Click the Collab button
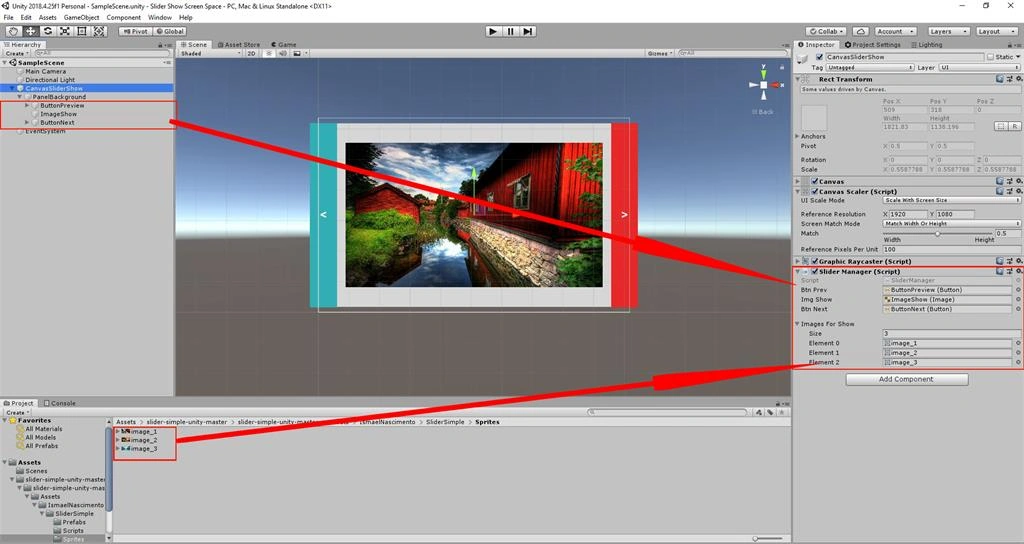This screenshot has height=544, width=1024. tap(826, 31)
